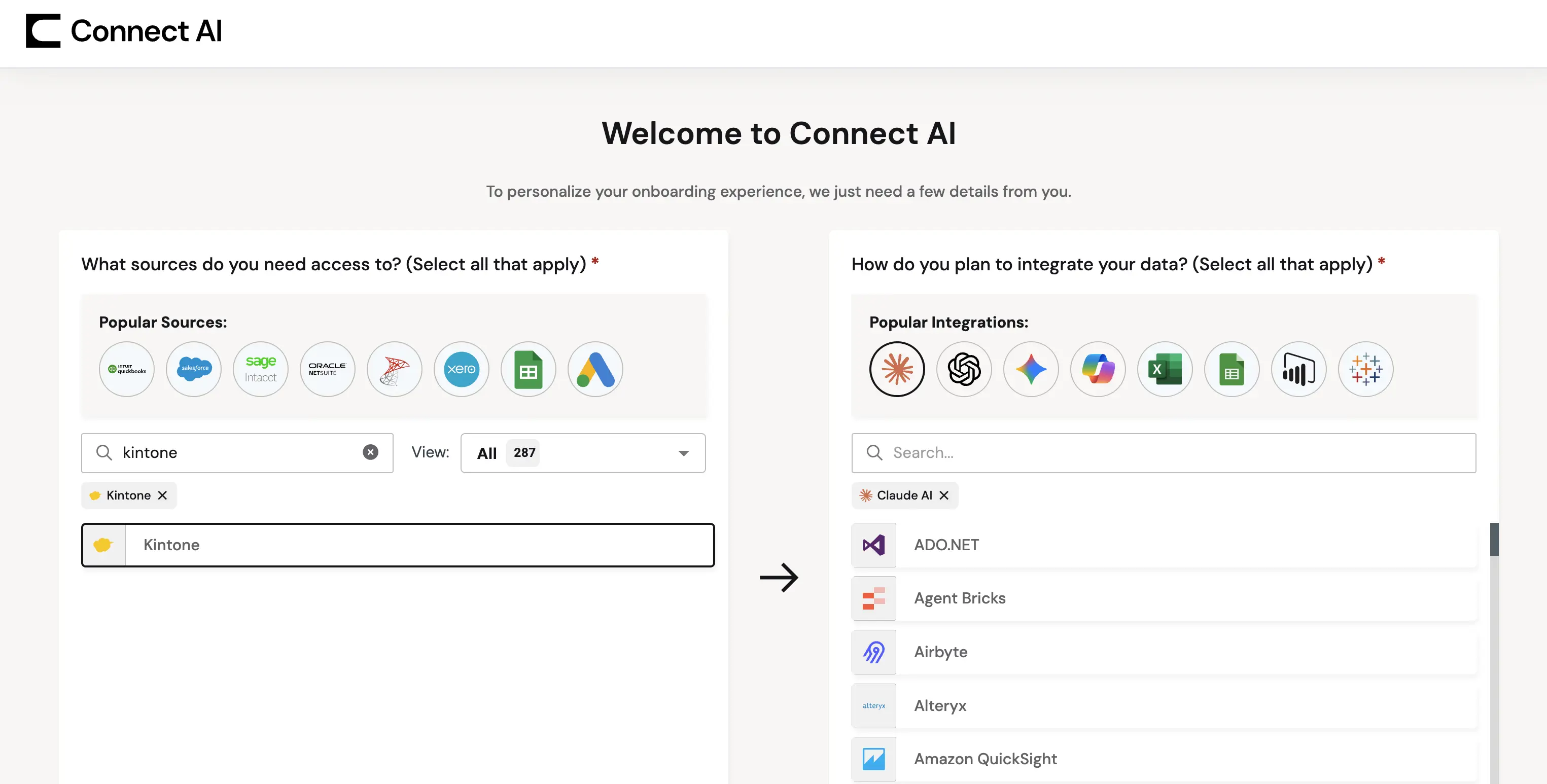Select Google Sheets popular source icon
Image resolution: width=1547 pixels, height=784 pixels.
click(529, 369)
